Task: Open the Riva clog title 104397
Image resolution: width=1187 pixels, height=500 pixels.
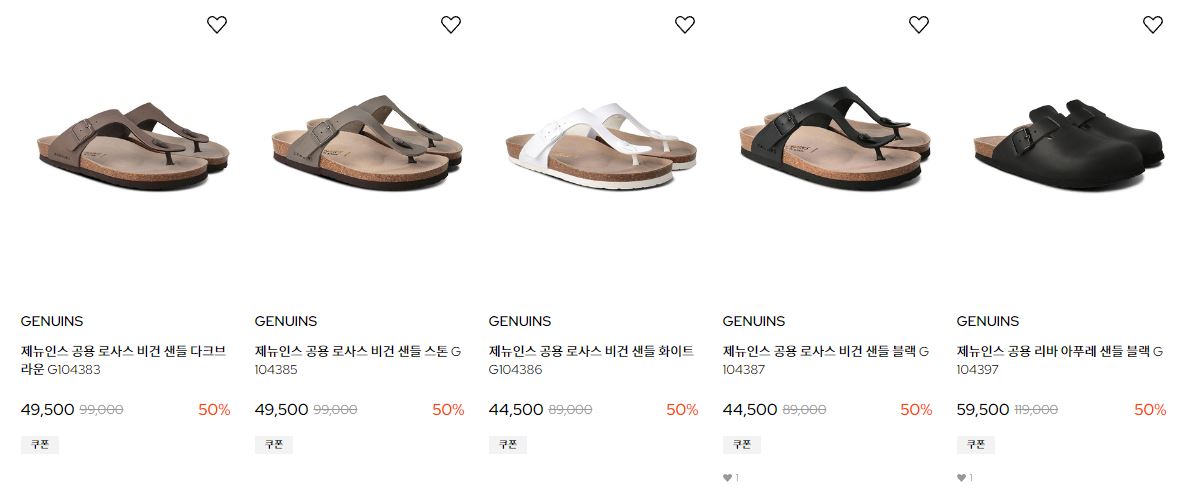Action: tap(1059, 361)
